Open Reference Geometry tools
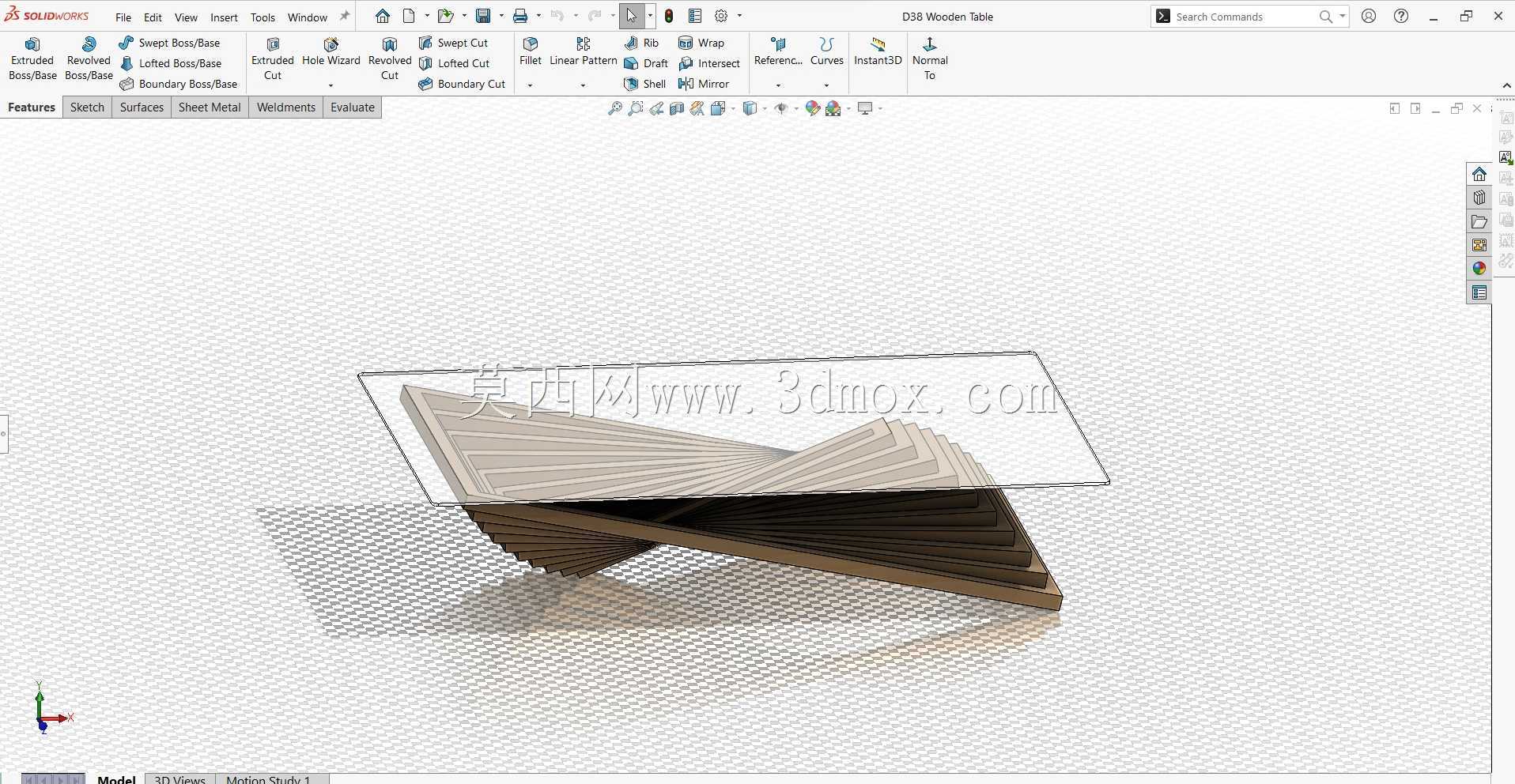1515x784 pixels. click(x=779, y=52)
